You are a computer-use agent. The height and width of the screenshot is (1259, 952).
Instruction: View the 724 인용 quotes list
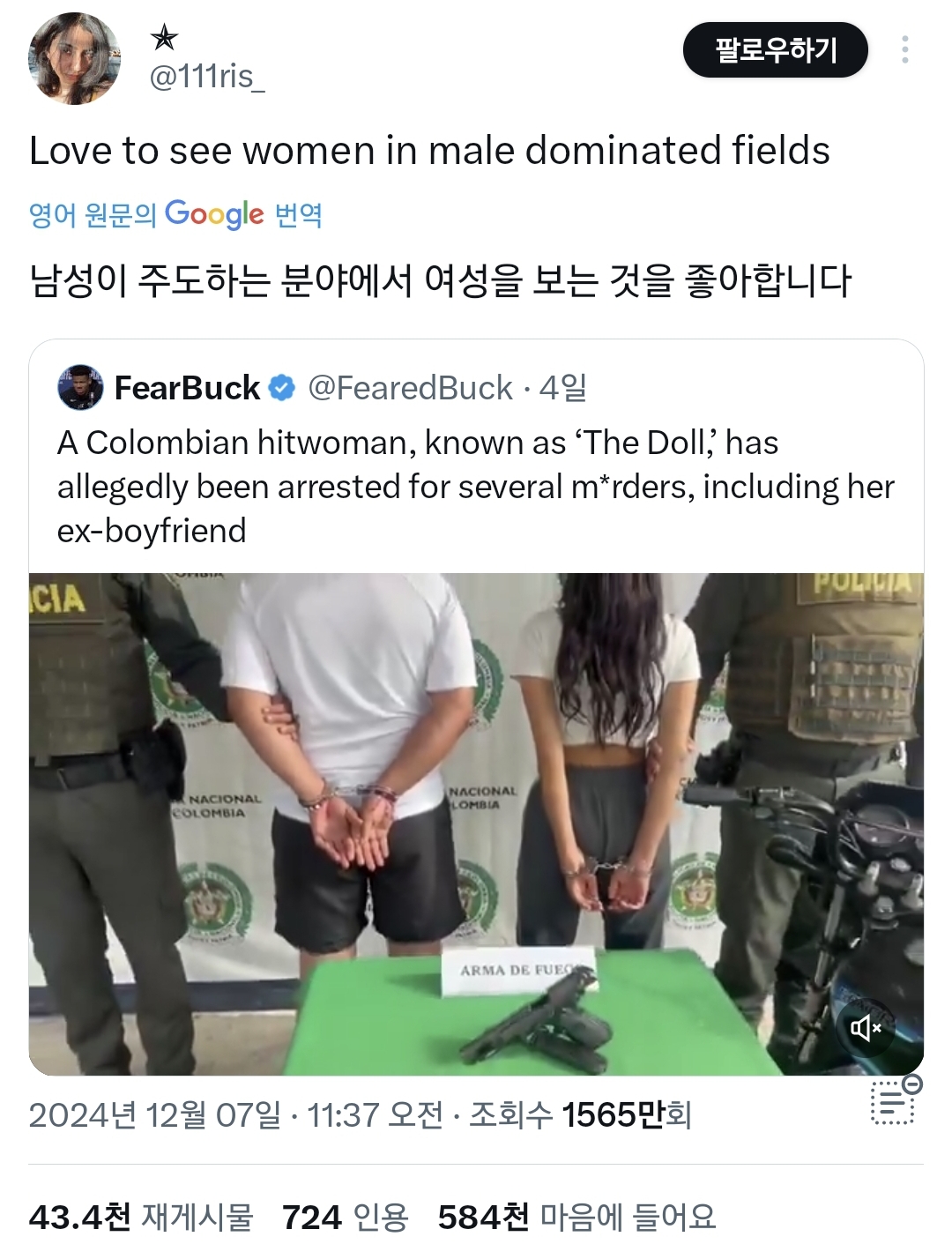(x=346, y=1218)
